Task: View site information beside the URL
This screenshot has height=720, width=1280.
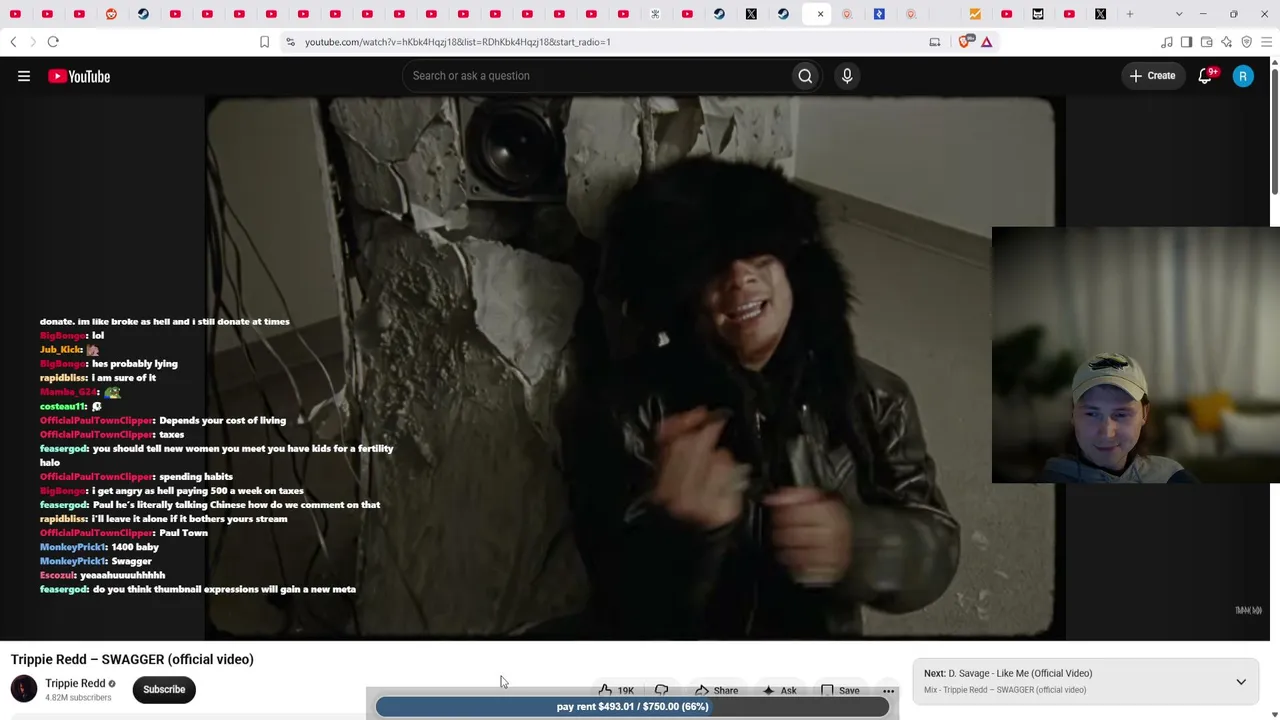Action: tap(290, 42)
